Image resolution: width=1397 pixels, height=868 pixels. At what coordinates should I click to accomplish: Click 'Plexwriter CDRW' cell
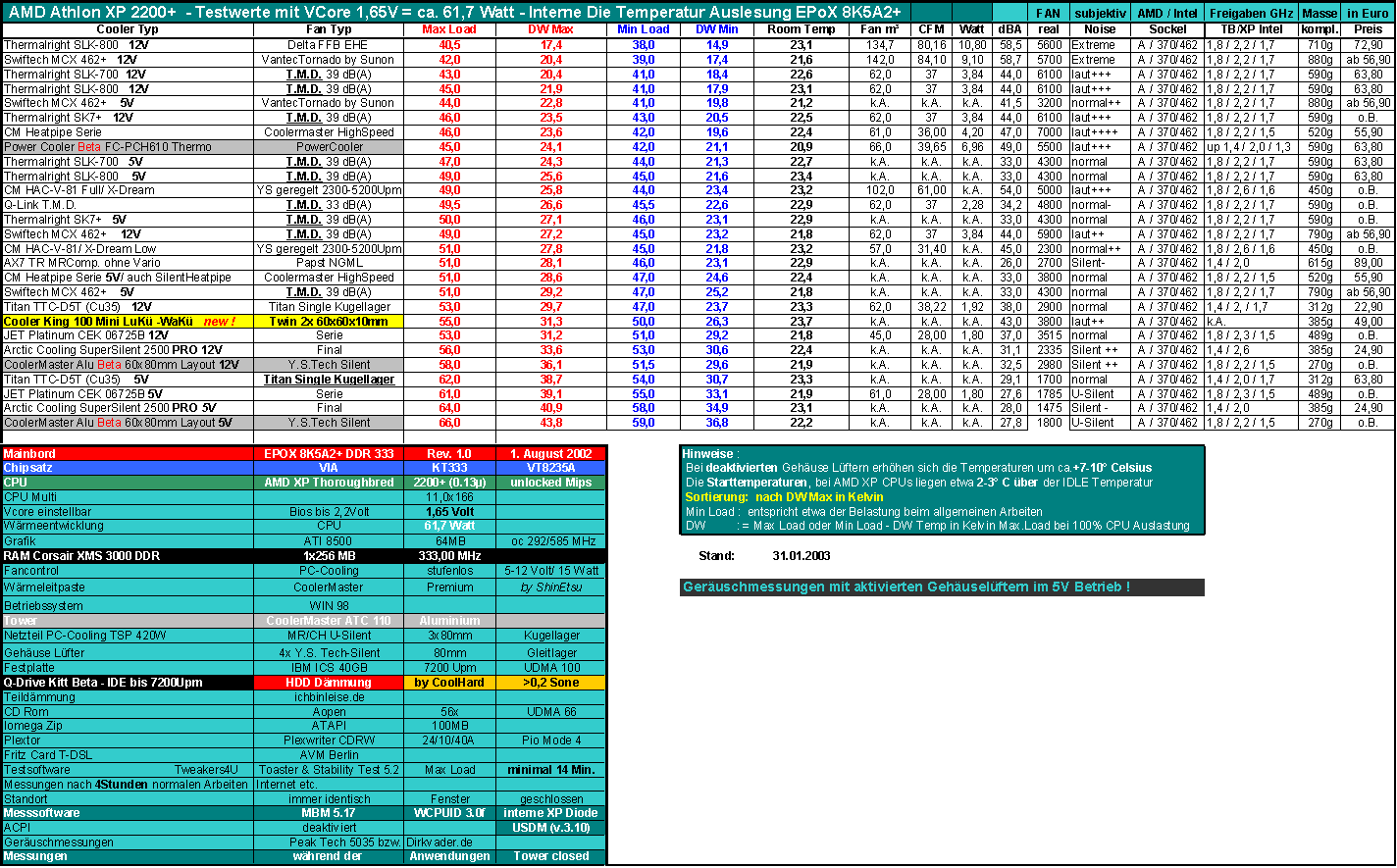[x=329, y=740]
